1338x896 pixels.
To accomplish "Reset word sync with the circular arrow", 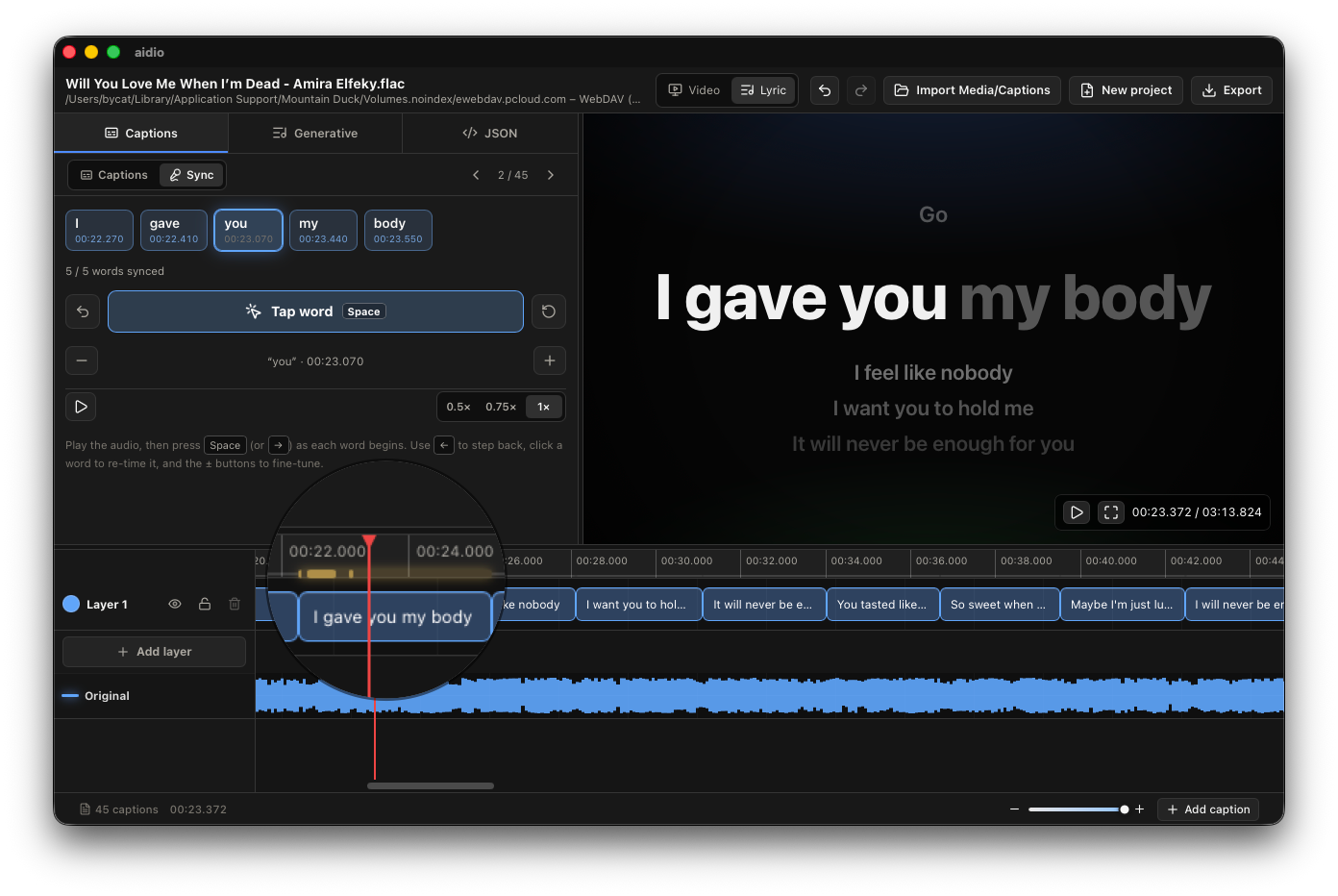I will point(549,311).
